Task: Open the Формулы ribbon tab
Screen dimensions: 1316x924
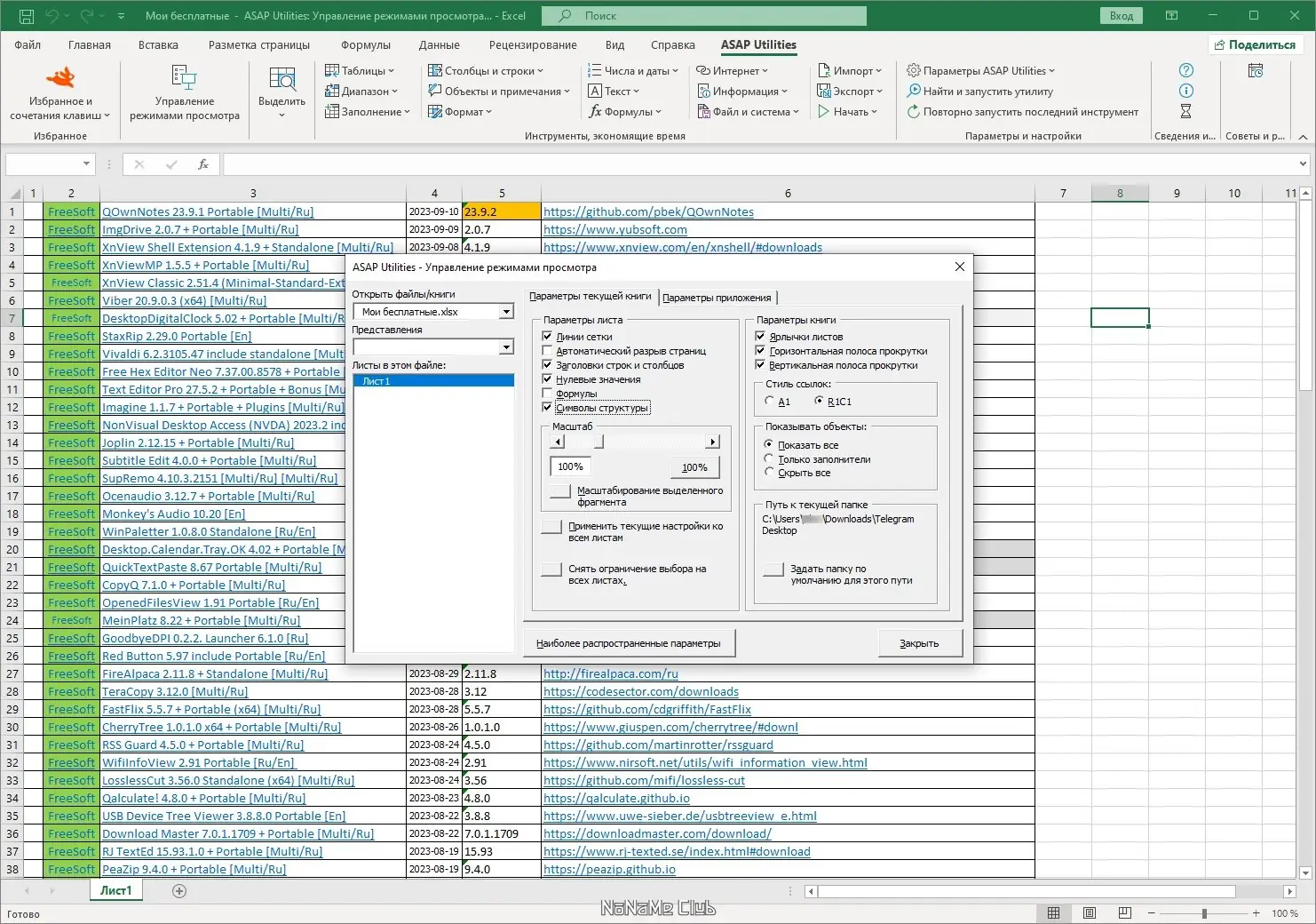Action: click(365, 45)
